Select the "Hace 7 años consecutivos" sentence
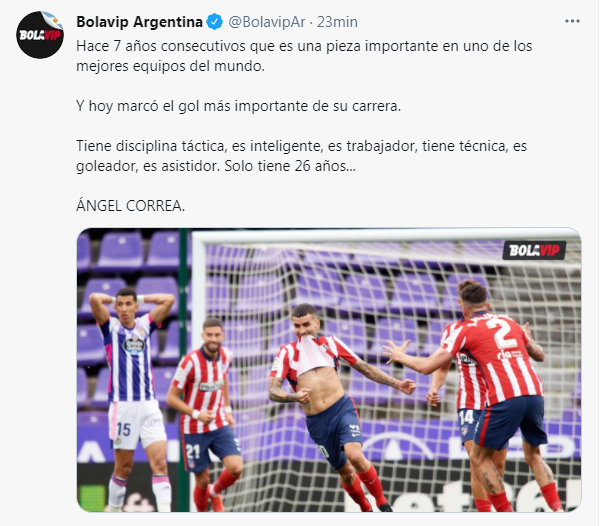Screen dimensions: 600x526 pos(304,56)
